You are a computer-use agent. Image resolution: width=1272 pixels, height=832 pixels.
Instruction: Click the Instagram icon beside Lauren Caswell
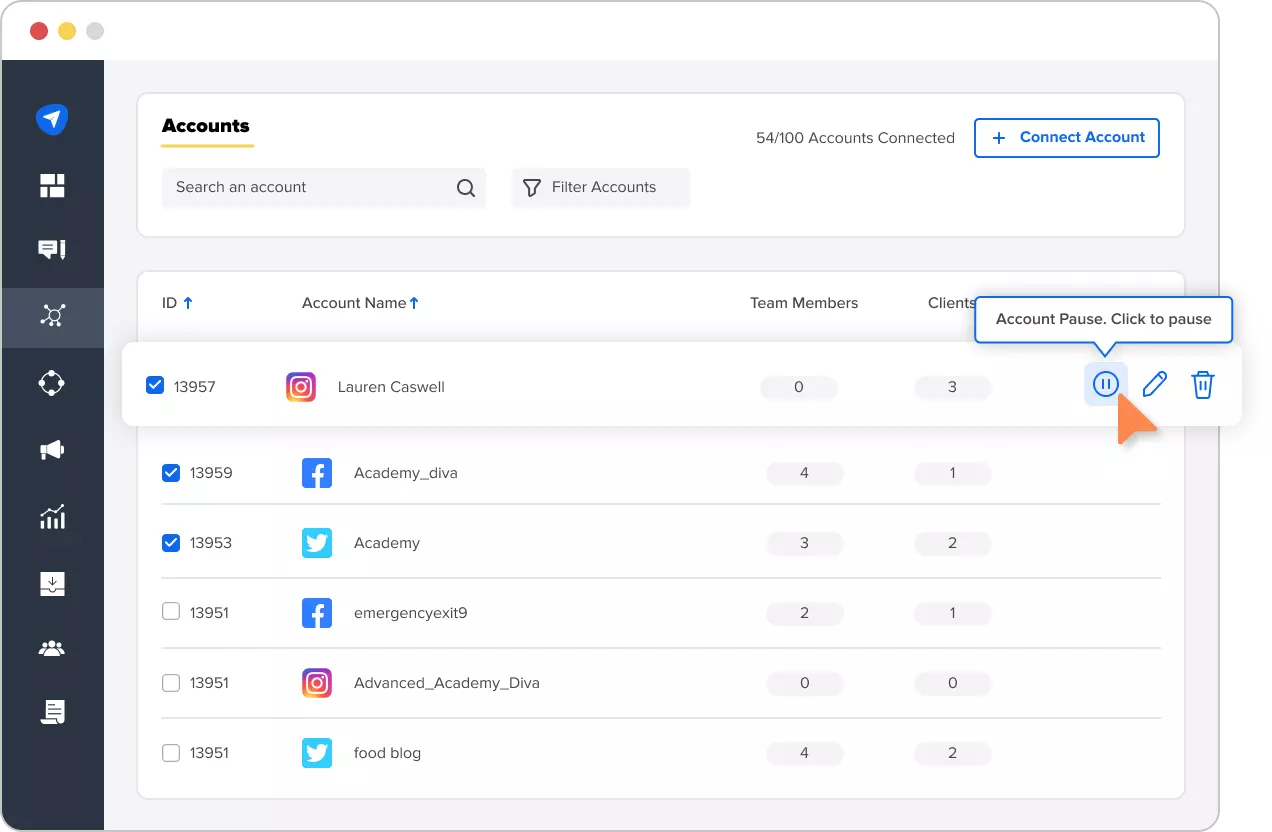pyautogui.click(x=301, y=387)
